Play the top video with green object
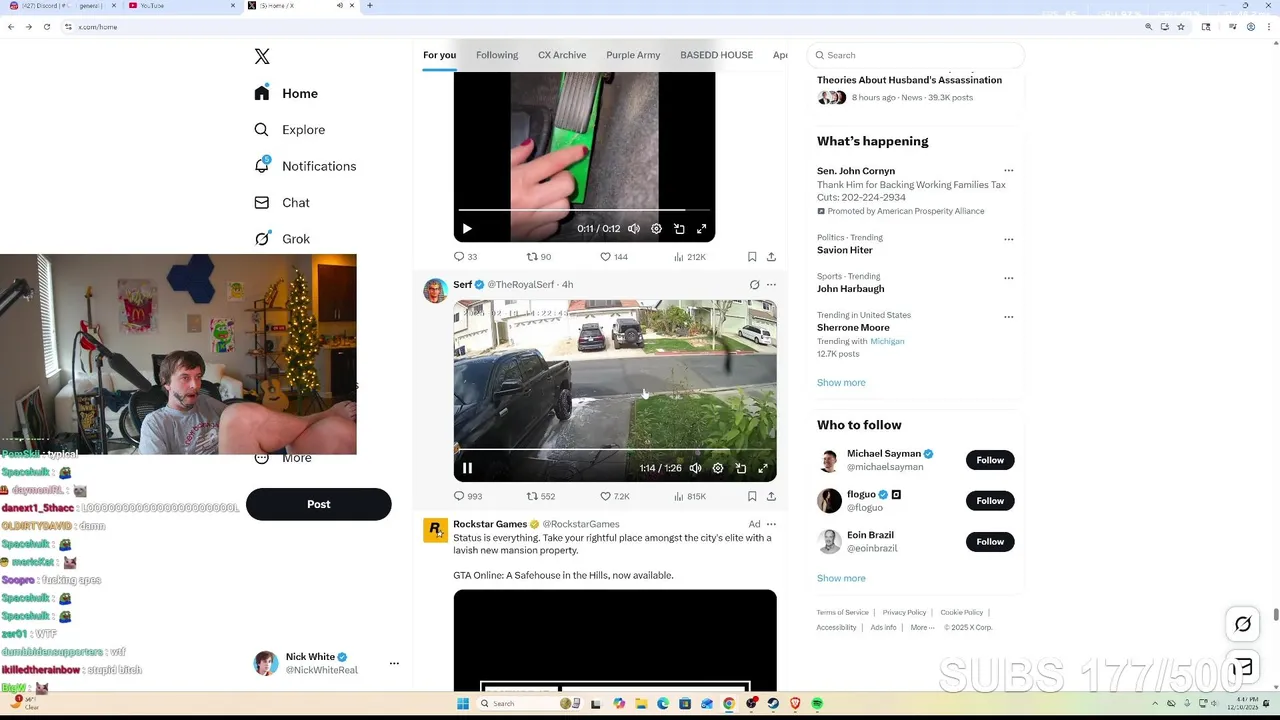 coord(467,229)
